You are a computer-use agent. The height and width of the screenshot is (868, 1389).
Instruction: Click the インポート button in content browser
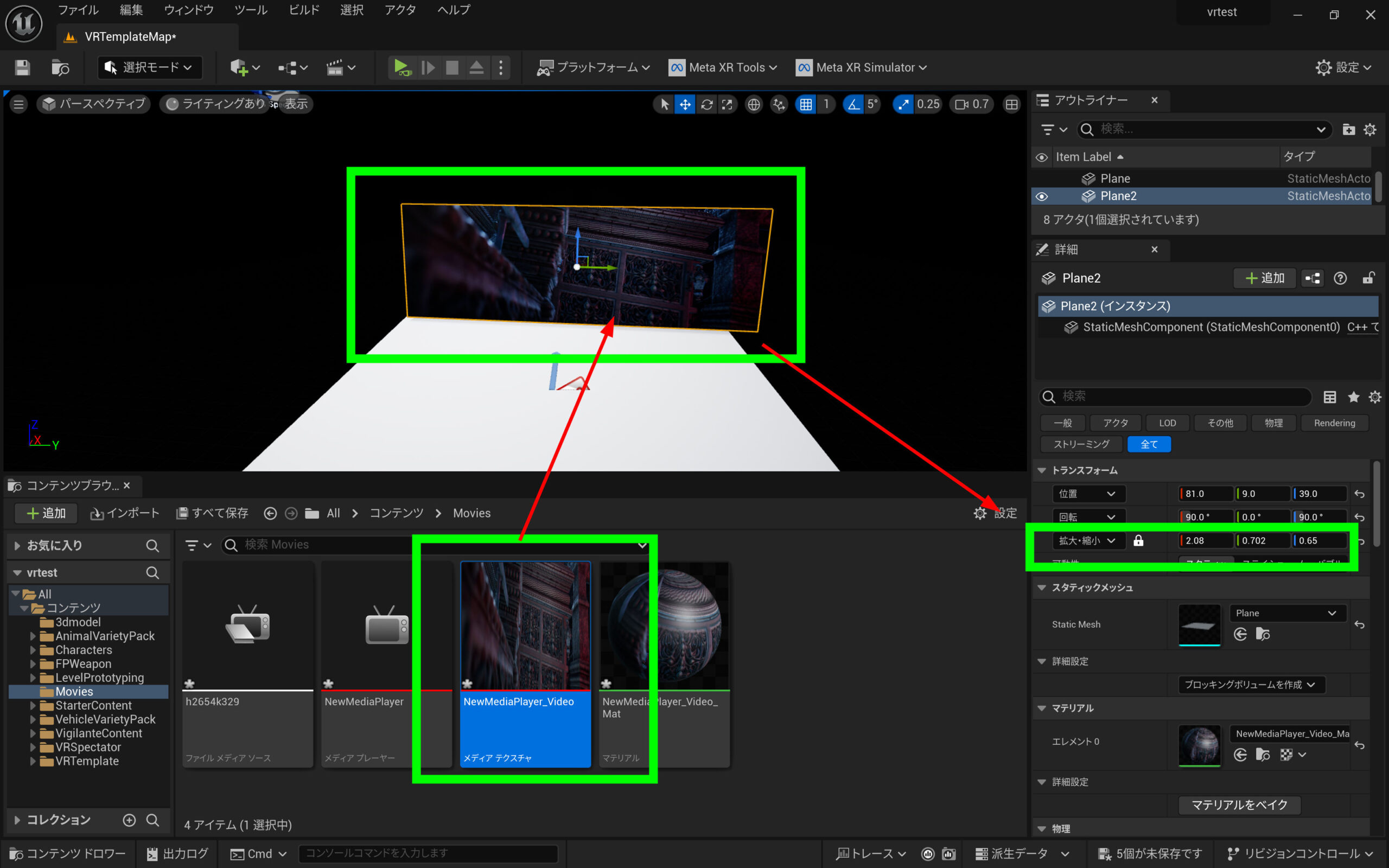[x=125, y=513]
